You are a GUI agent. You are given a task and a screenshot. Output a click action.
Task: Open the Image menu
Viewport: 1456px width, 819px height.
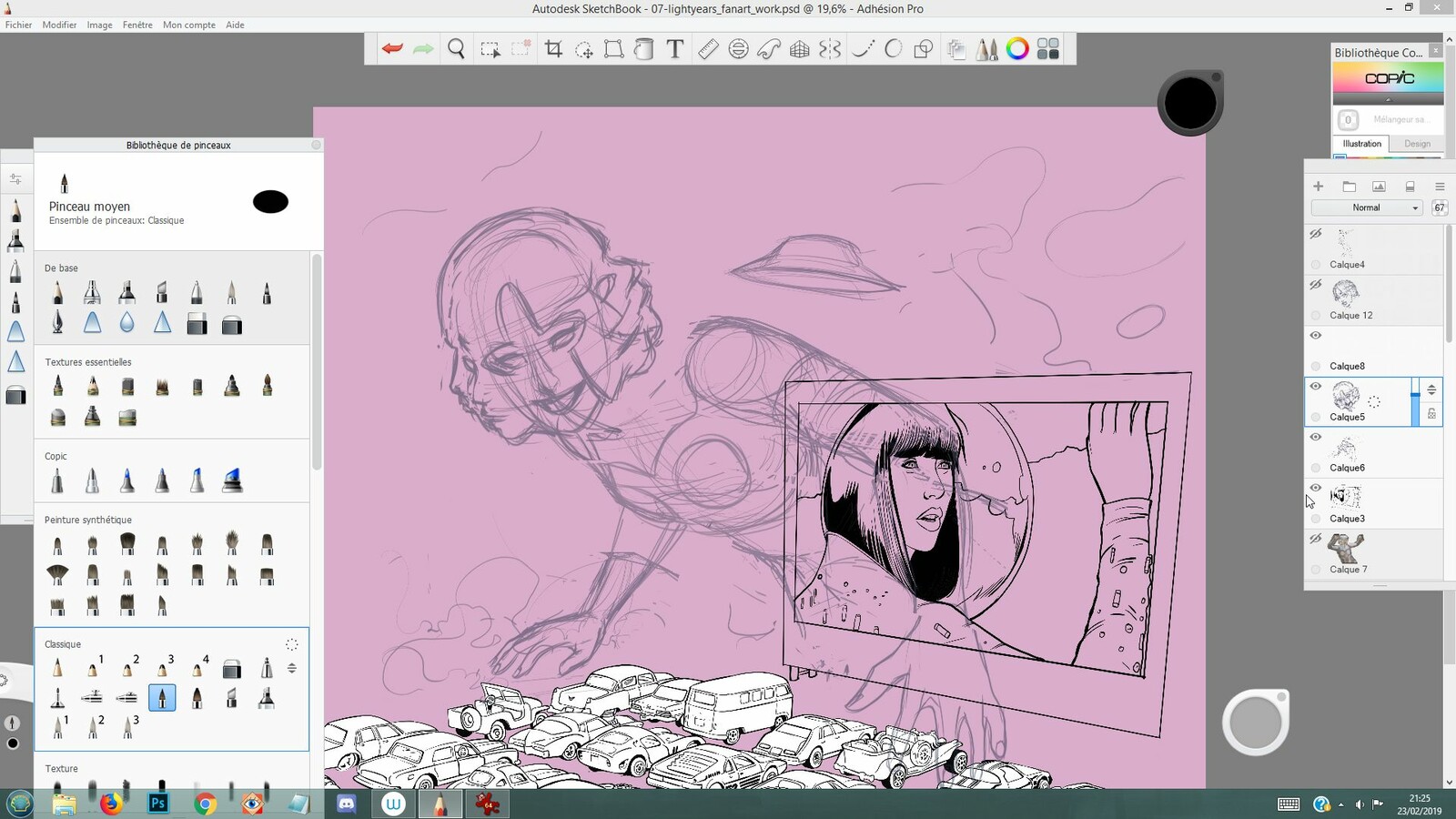(99, 25)
